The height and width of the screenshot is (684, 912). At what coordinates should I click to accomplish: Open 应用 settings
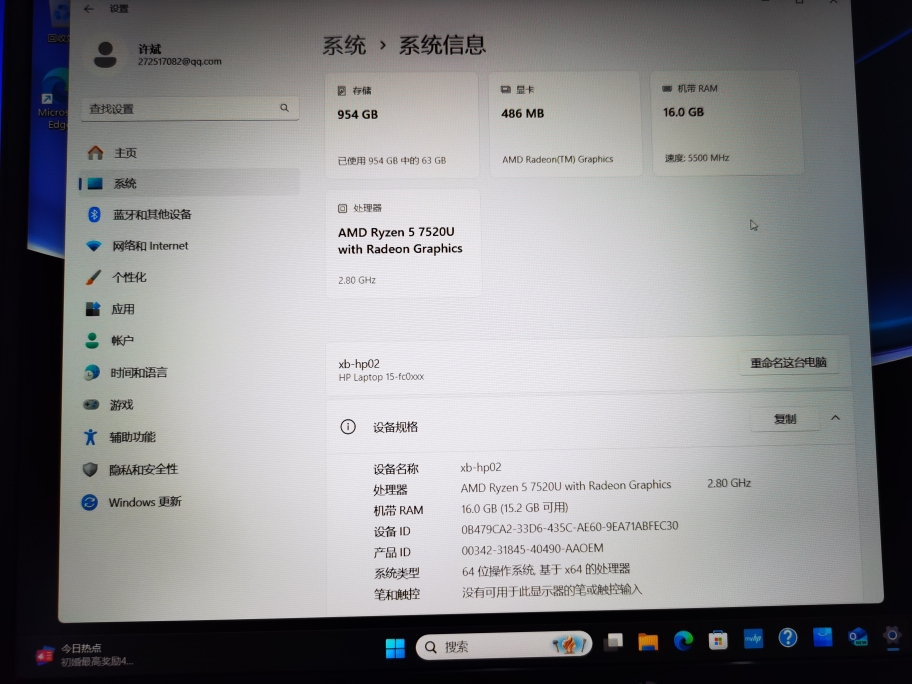coord(189,309)
